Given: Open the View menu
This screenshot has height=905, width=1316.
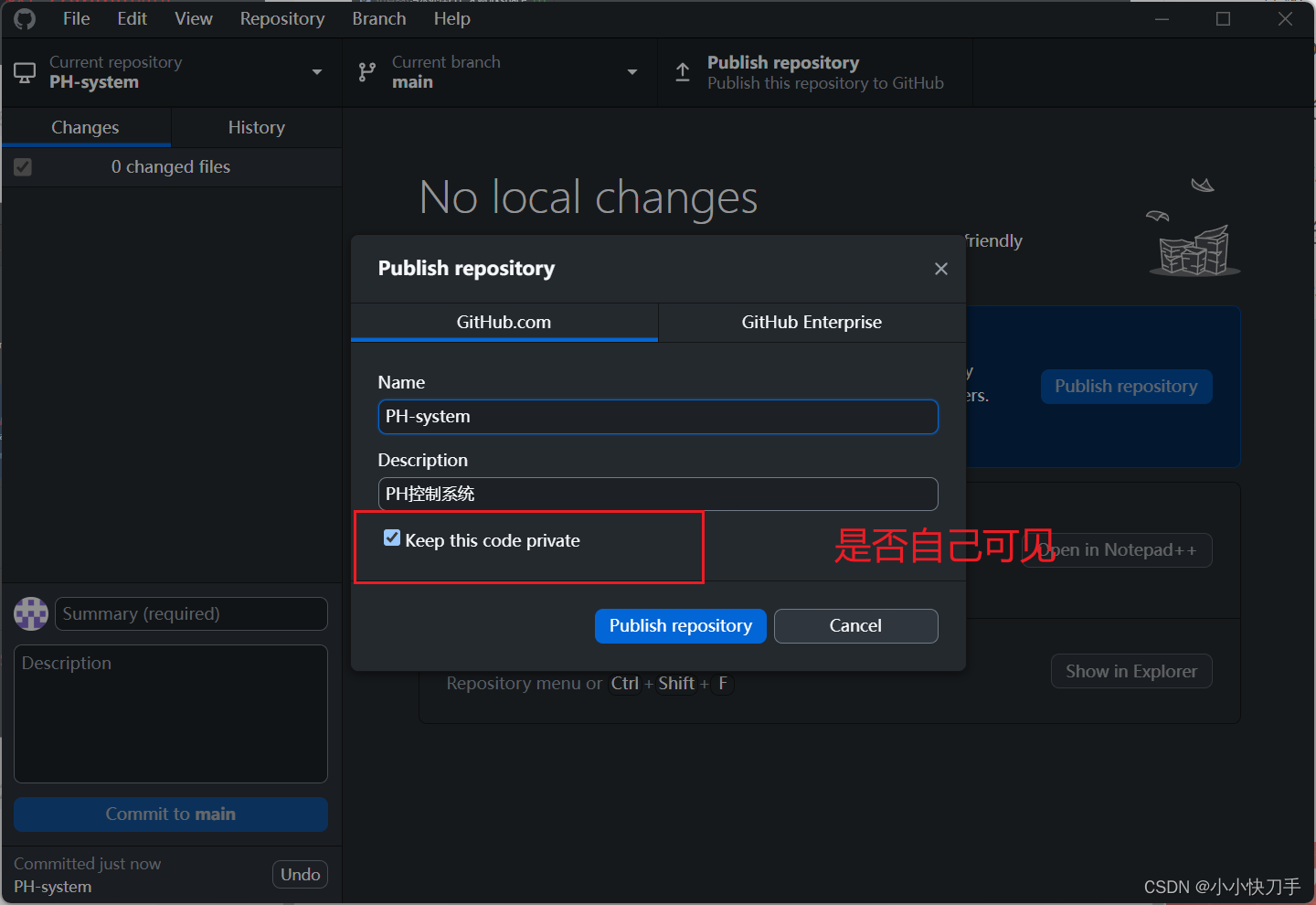Looking at the screenshot, I should pyautogui.click(x=194, y=18).
